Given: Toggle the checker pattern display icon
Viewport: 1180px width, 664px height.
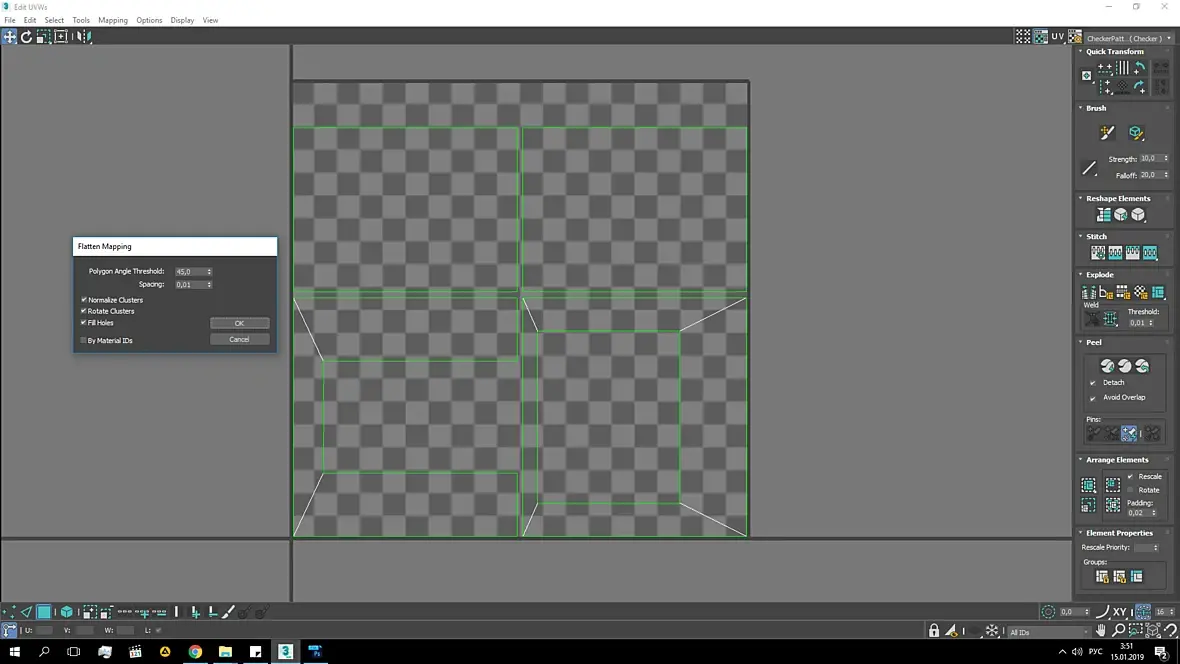Looking at the screenshot, I should [1040, 37].
